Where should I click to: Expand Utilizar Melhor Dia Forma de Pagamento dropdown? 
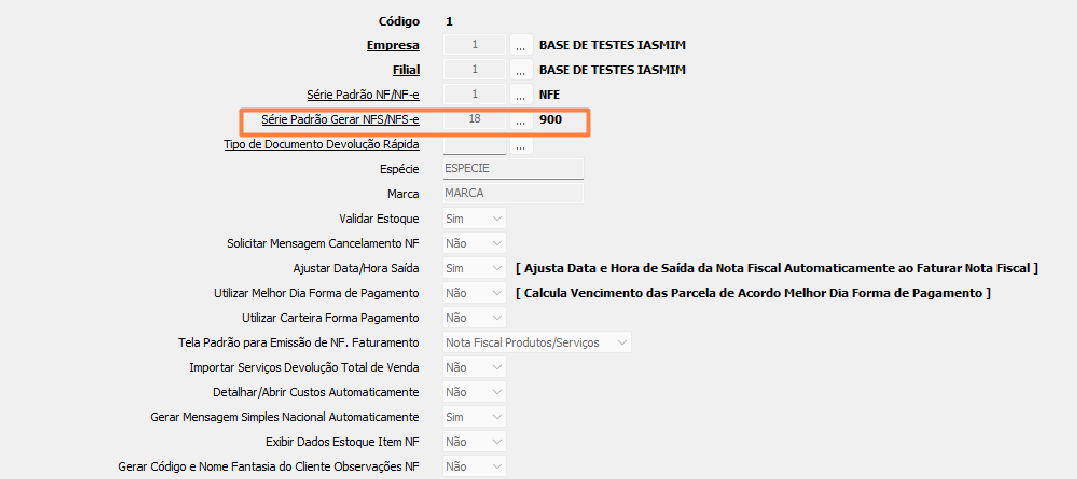pos(475,293)
